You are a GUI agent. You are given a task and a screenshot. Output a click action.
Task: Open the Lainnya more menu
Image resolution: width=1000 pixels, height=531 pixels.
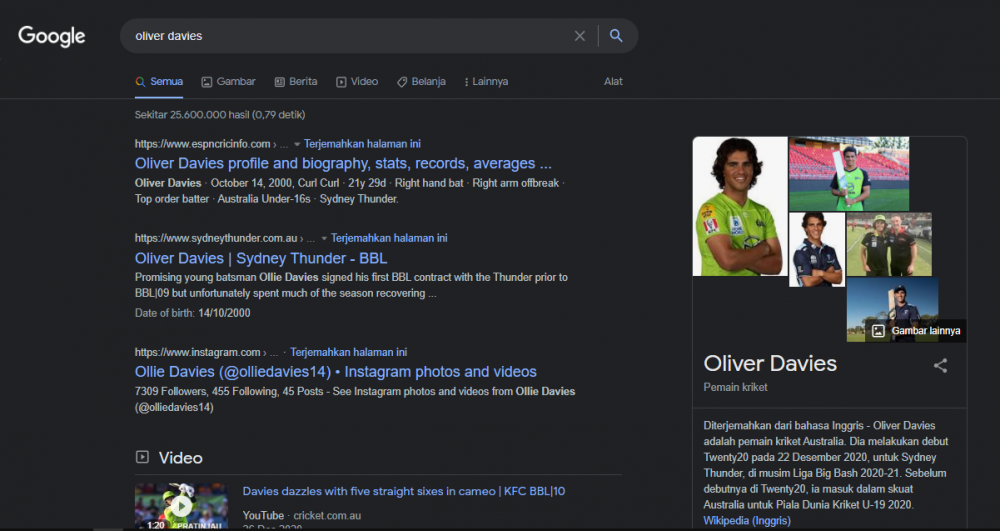tap(486, 82)
